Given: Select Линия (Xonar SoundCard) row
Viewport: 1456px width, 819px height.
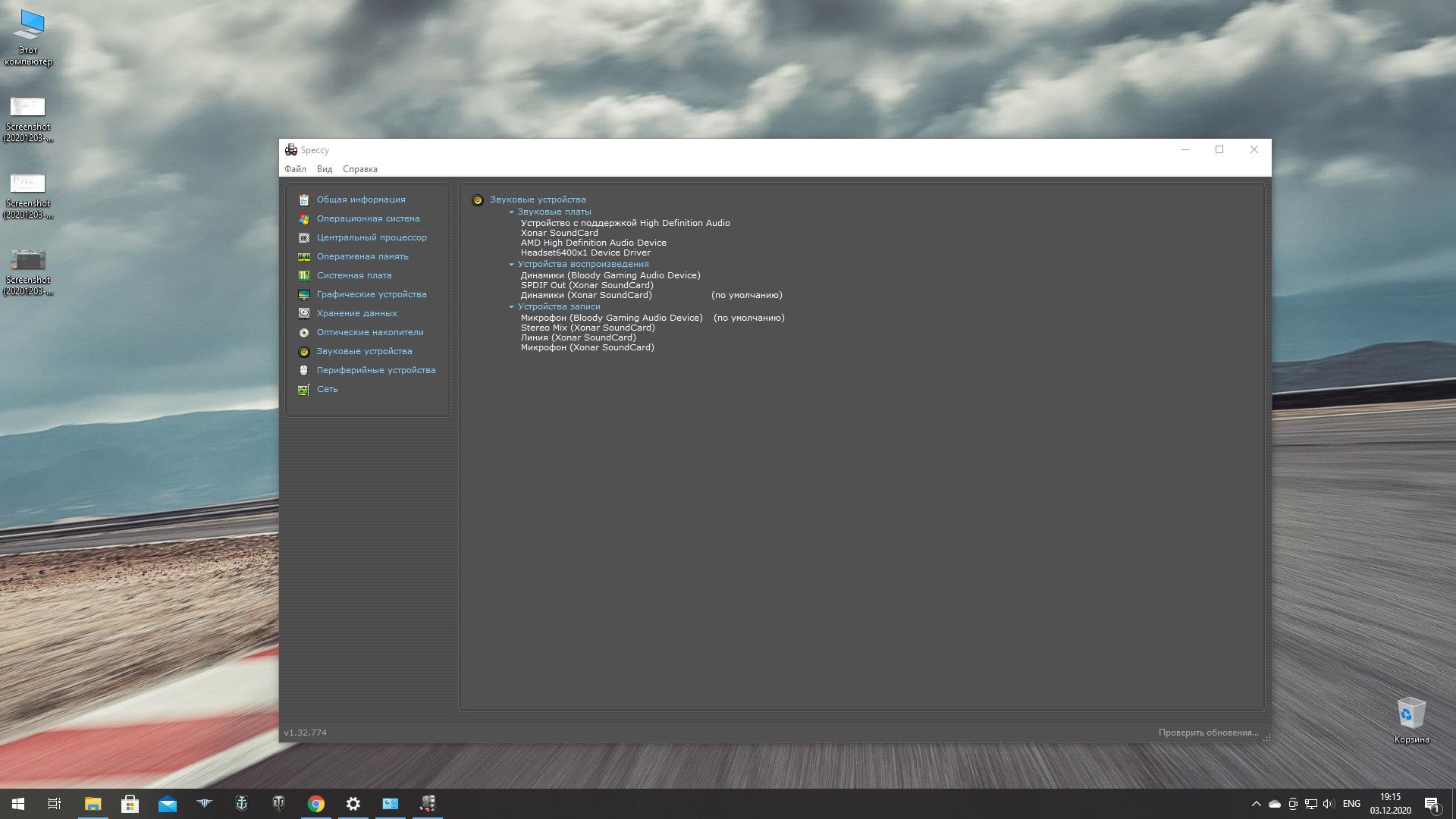Looking at the screenshot, I should point(578,337).
